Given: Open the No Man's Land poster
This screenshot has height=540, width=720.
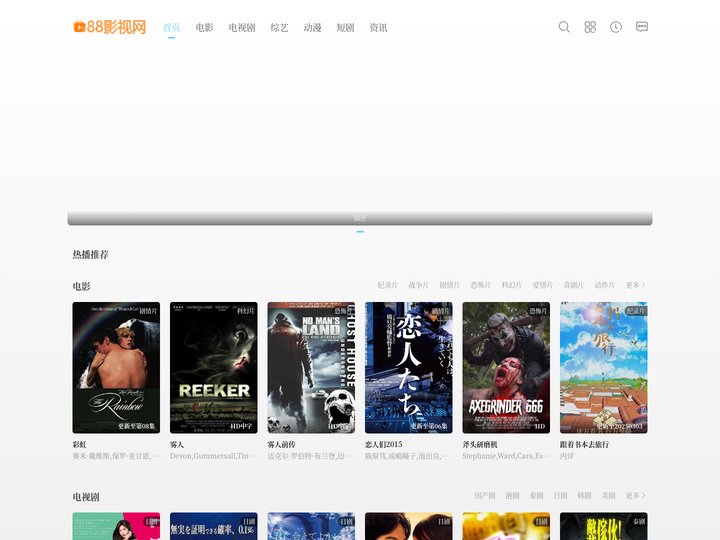Looking at the screenshot, I should click(x=311, y=367).
